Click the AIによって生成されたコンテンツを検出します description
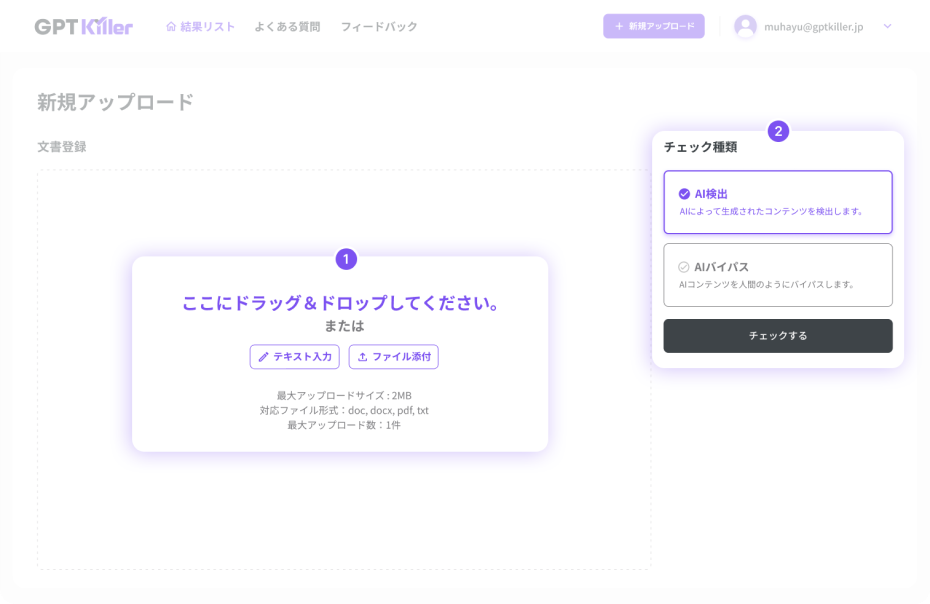 pos(772,211)
